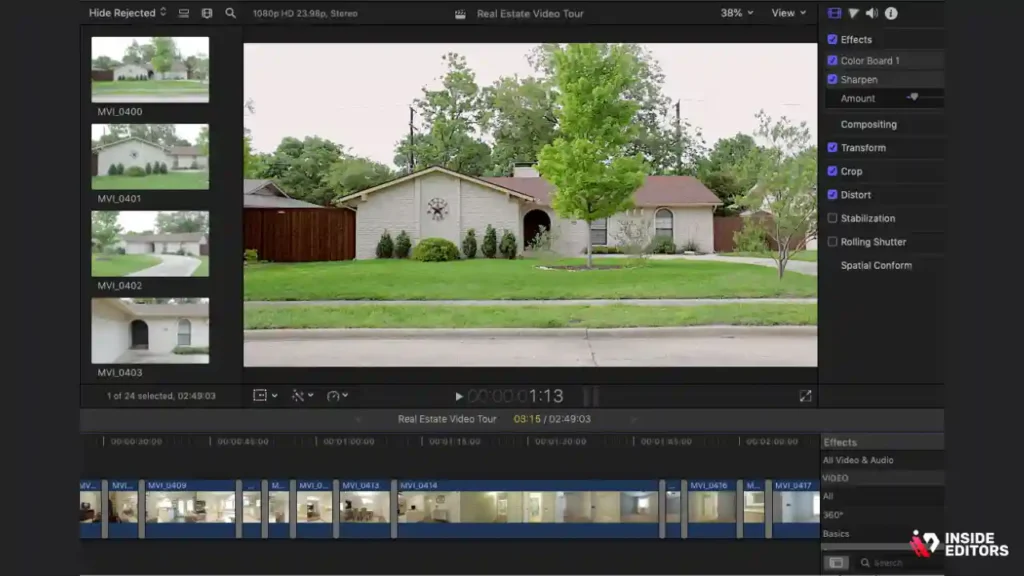Screen dimensions: 1024x576
Task: Enable the Rolling Shutter checkbox
Action: click(832, 242)
